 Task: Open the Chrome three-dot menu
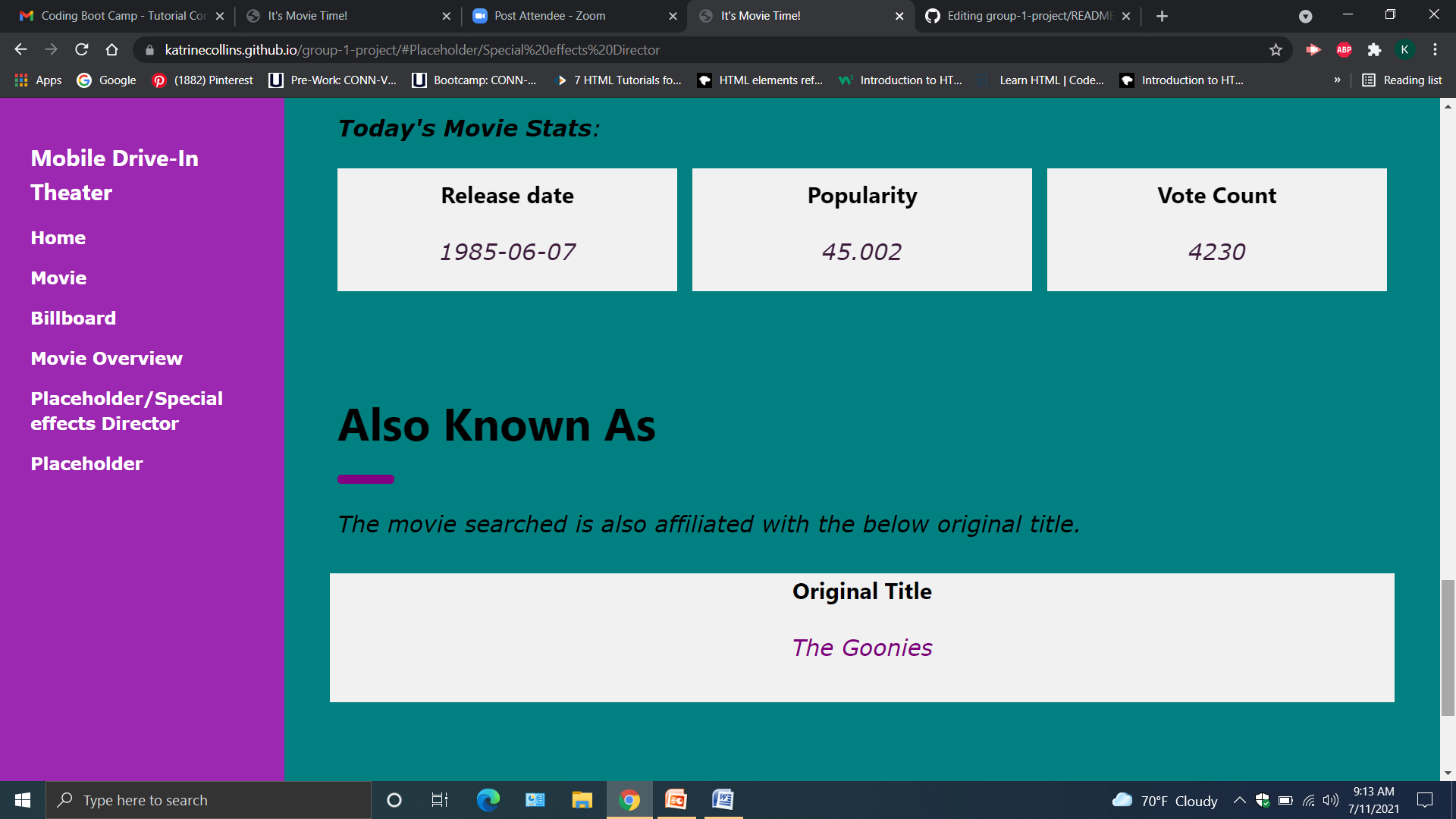tap(1435, 50)
